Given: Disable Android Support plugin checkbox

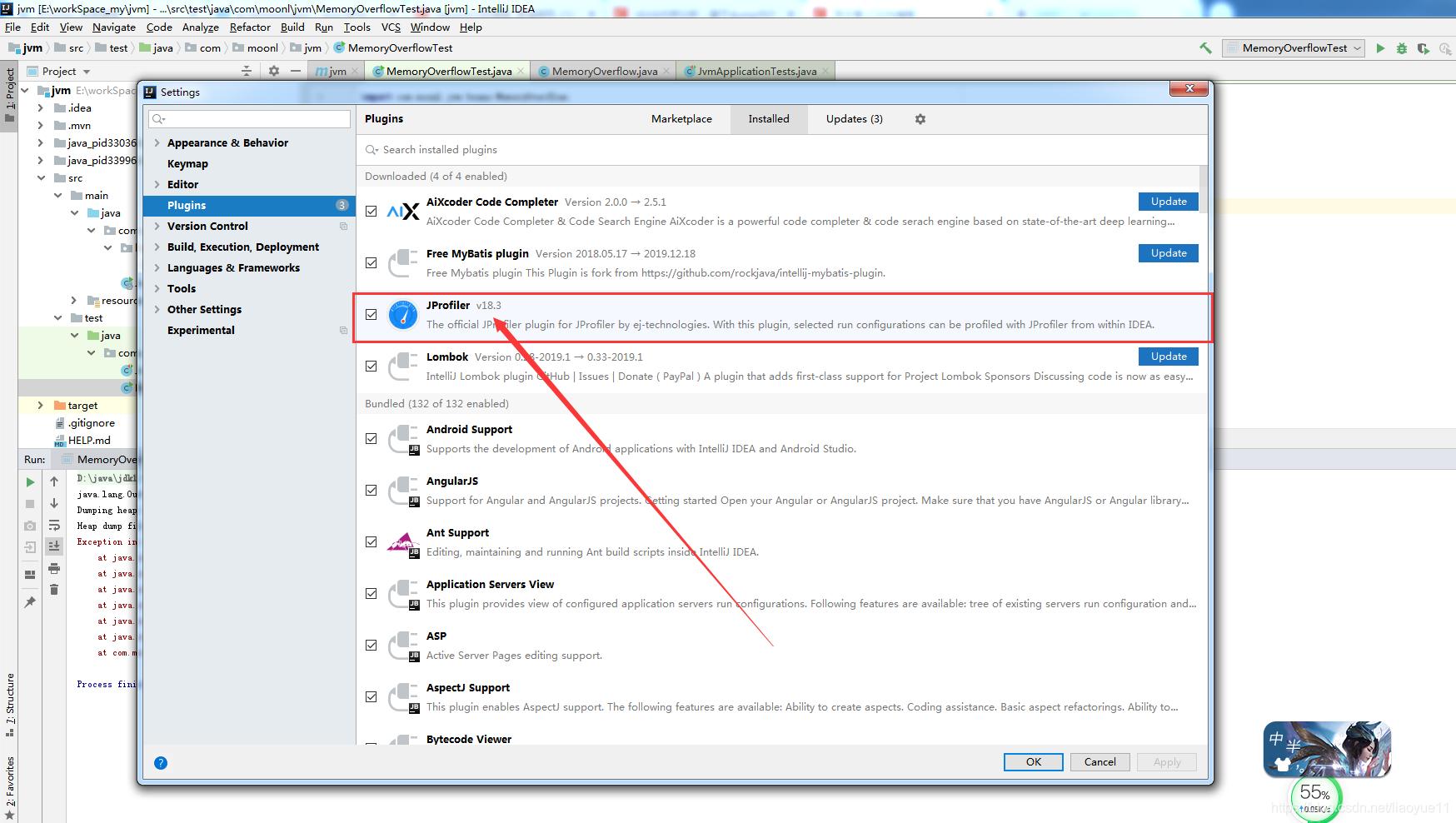Looking at the screenshot, I should tap(371, 439).
